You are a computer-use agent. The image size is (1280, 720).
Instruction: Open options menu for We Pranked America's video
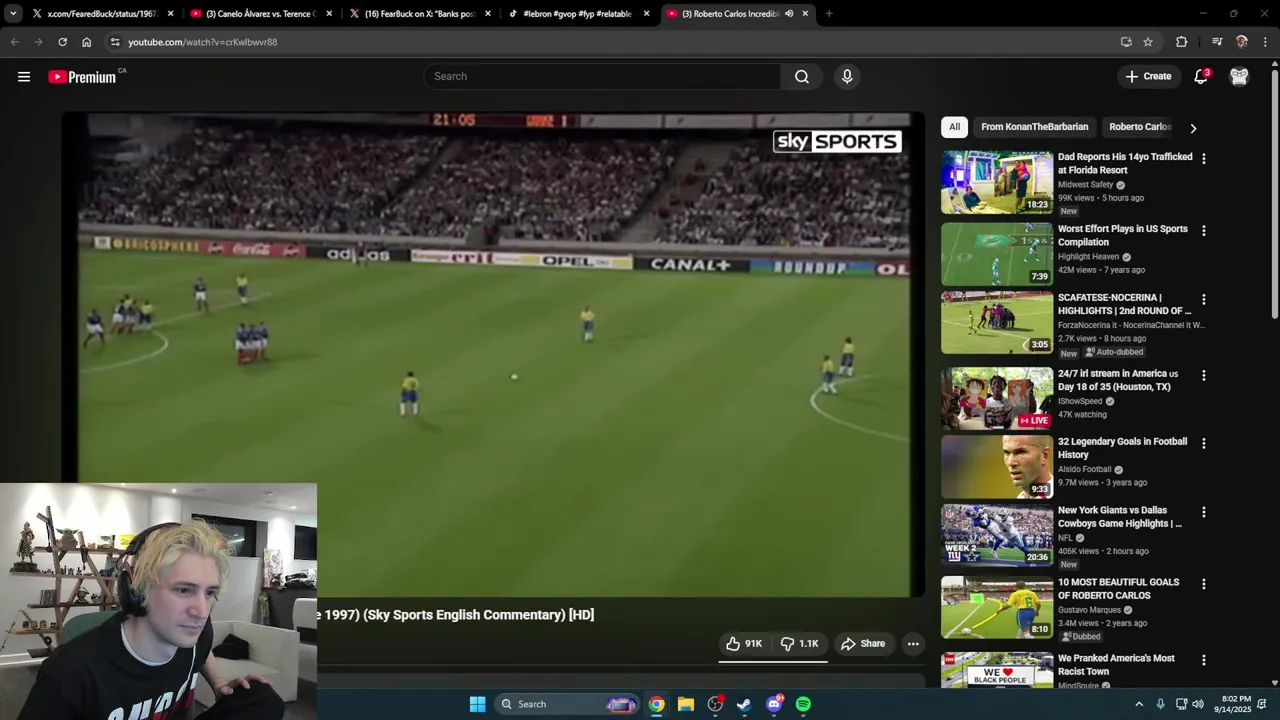click(1203, 661)
